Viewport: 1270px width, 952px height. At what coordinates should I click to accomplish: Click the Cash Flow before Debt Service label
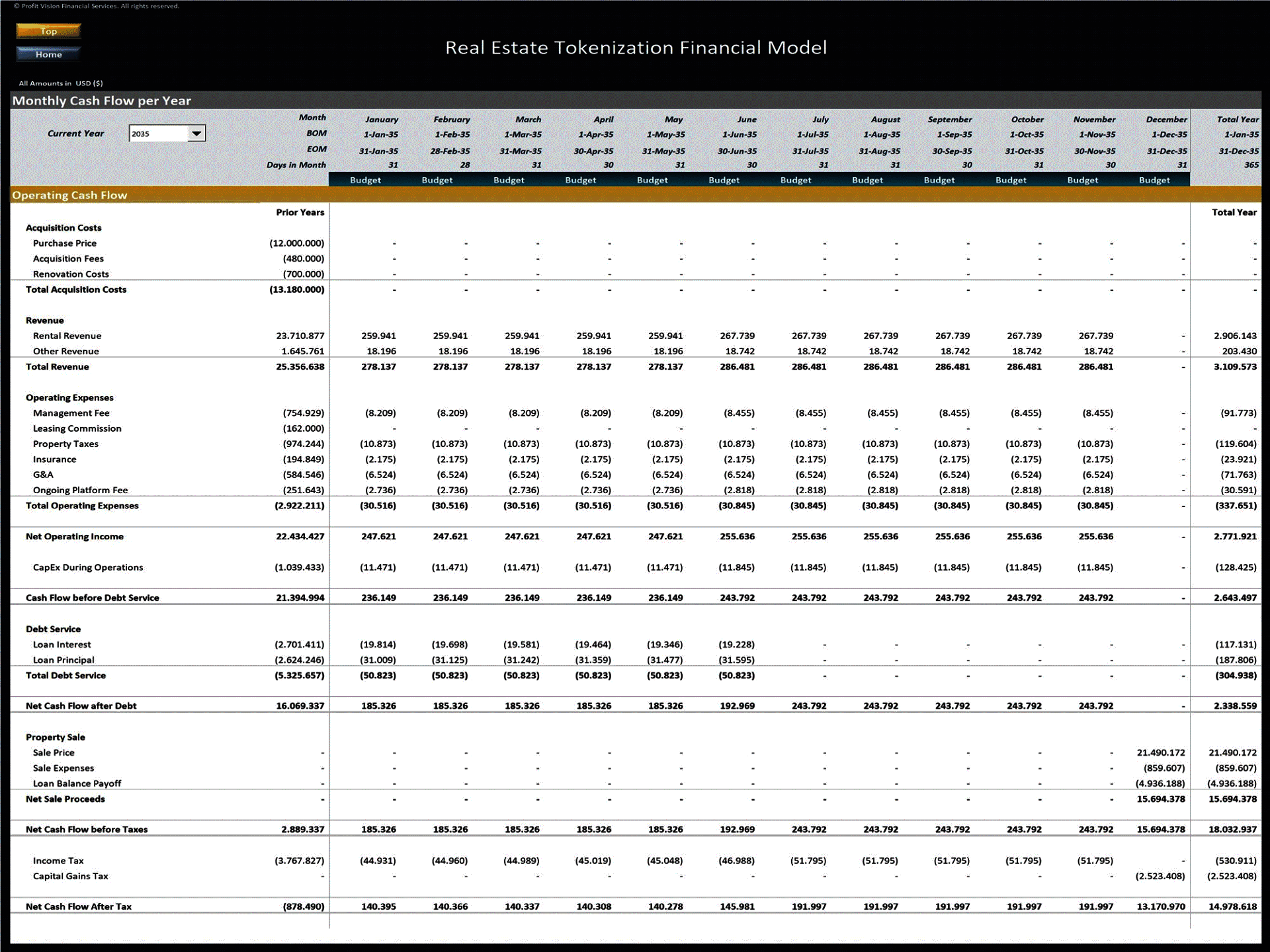point(92,598)
